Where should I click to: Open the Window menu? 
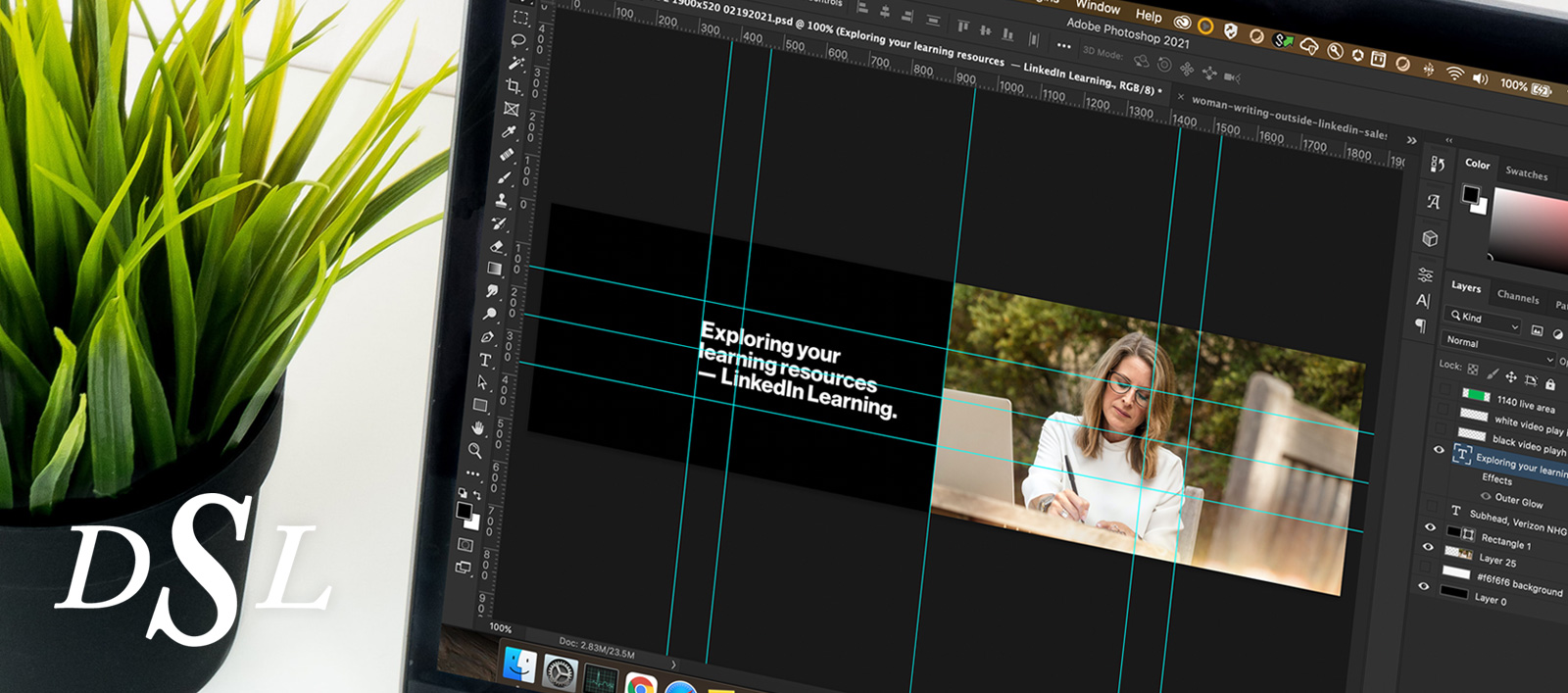click(x=1098, y=7)
